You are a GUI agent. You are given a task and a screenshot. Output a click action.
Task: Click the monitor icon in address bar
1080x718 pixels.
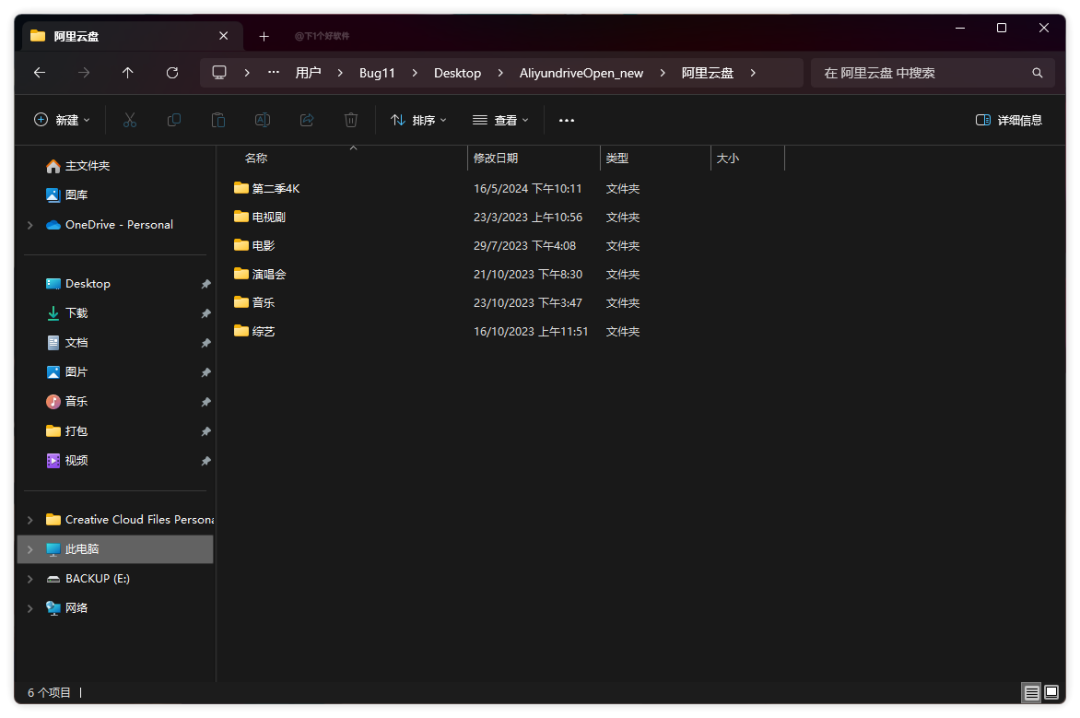point(219,72)
